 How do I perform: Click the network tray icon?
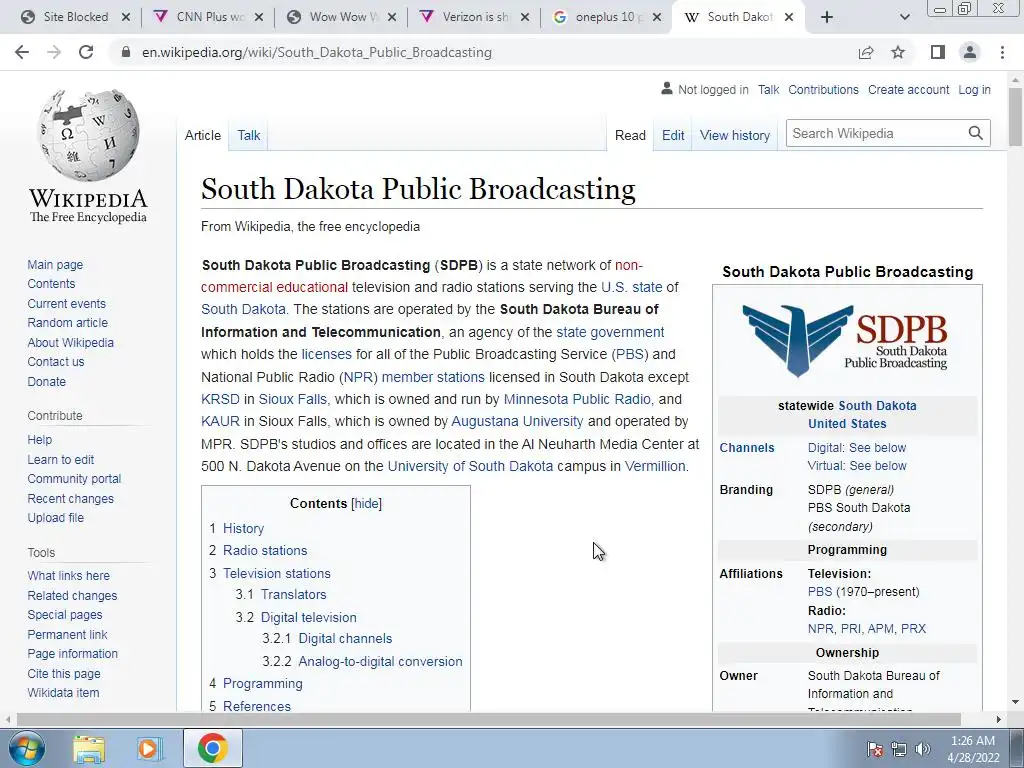[899, 748]
